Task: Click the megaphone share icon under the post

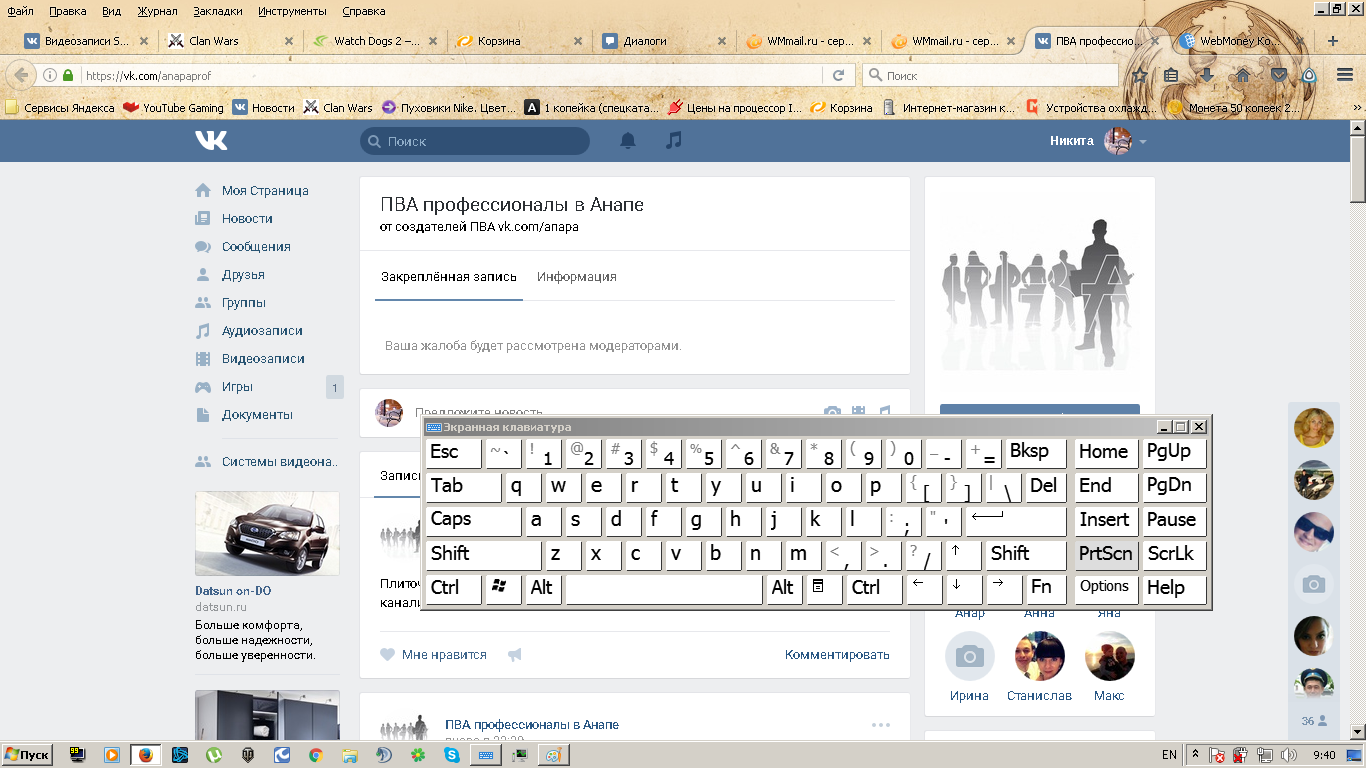Action: [515, 655]
